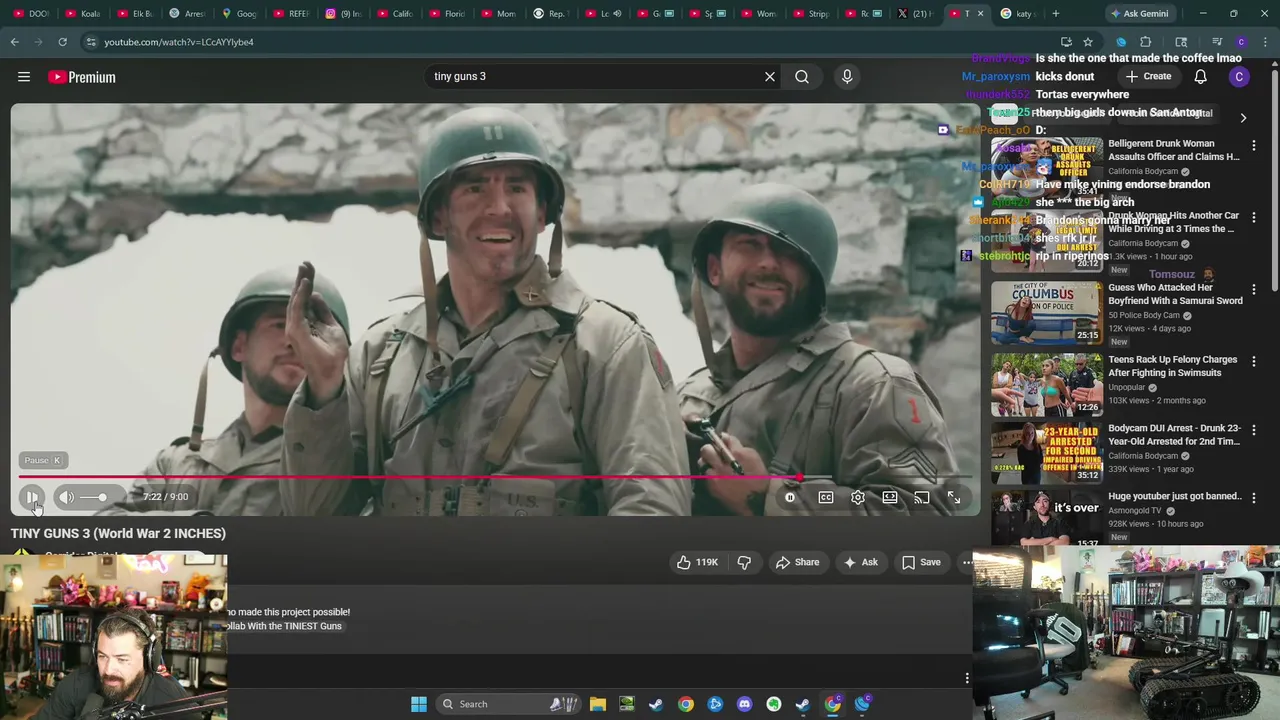Viewport: 1280px width, 720px height.
Task: Adjust the volume slider
Action: (95, 497)
